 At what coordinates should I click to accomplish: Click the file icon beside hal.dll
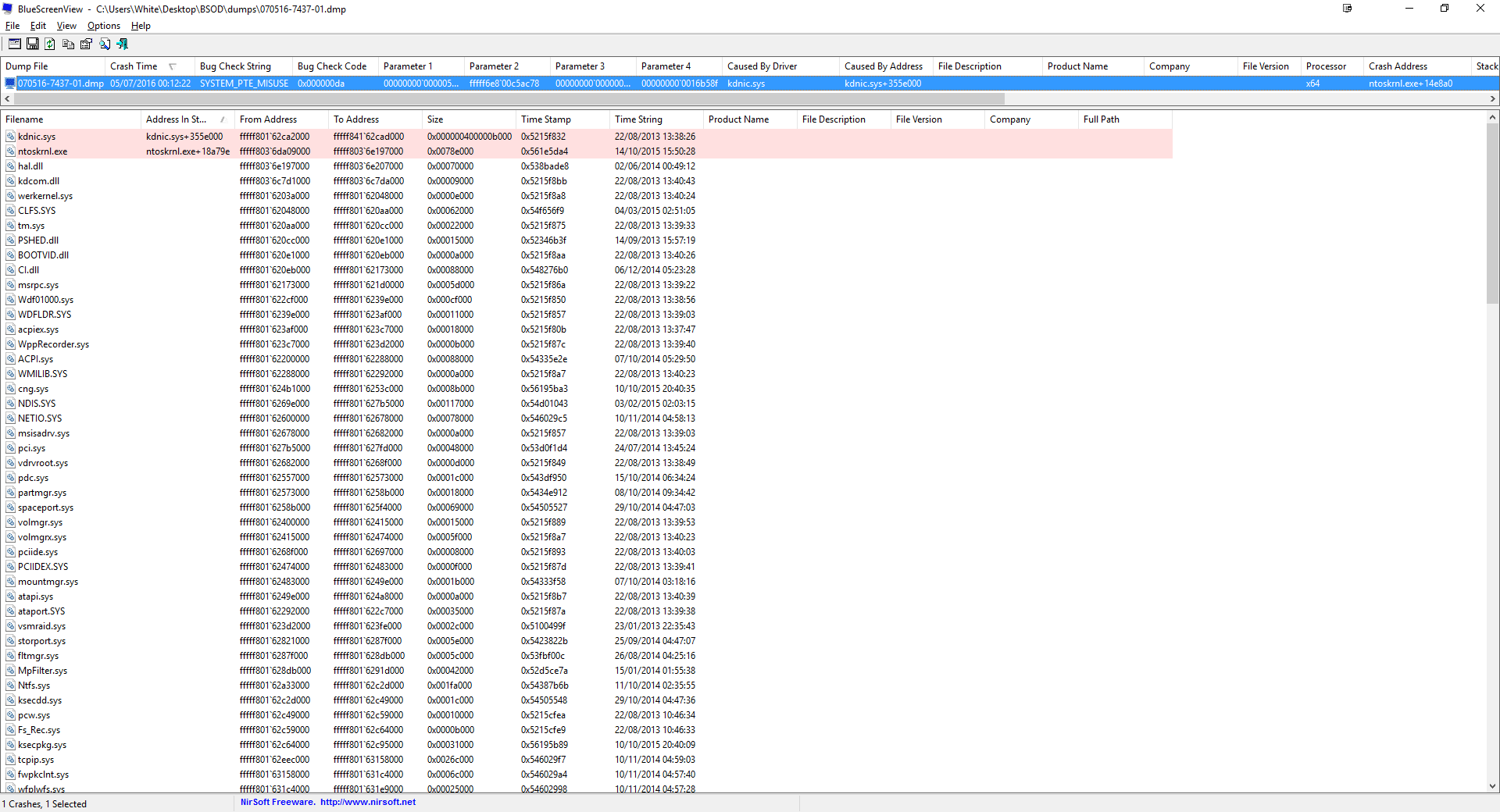pos(11,166)
